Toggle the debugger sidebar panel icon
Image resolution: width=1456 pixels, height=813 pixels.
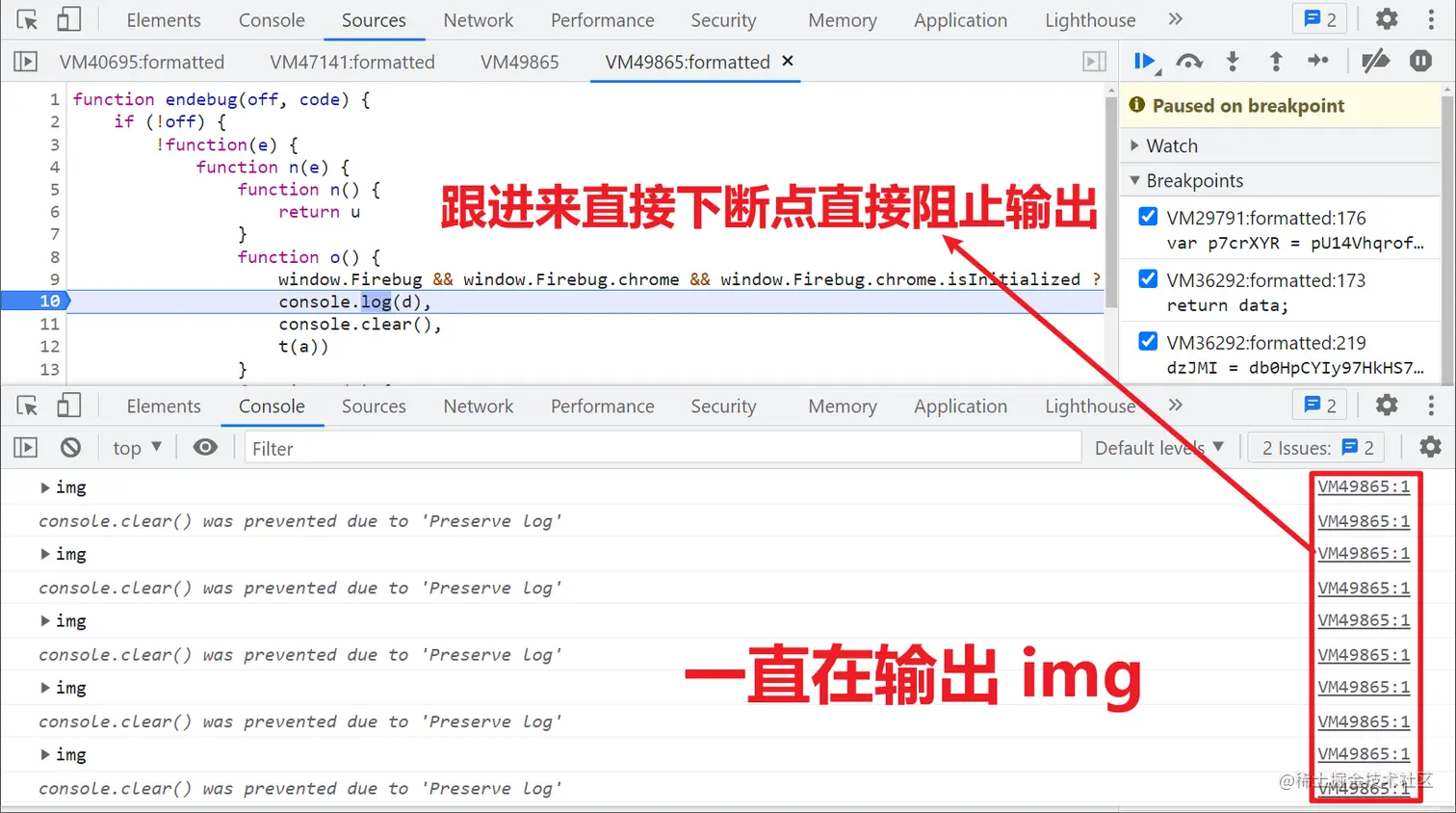click(1094, 62)
